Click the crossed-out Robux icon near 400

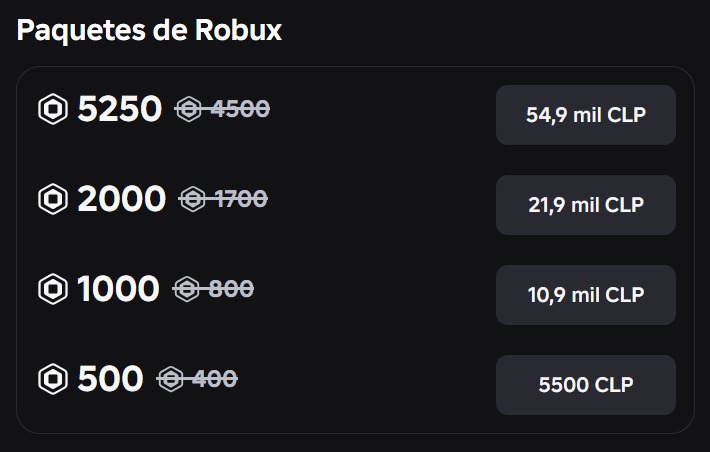point(171,379)
